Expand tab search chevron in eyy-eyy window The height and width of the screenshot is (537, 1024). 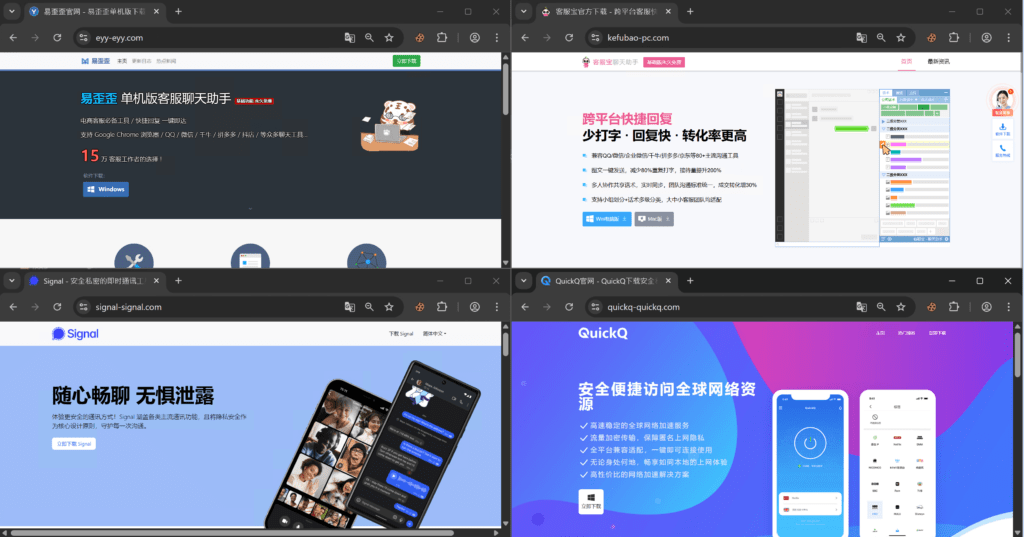tap(13, 11)
